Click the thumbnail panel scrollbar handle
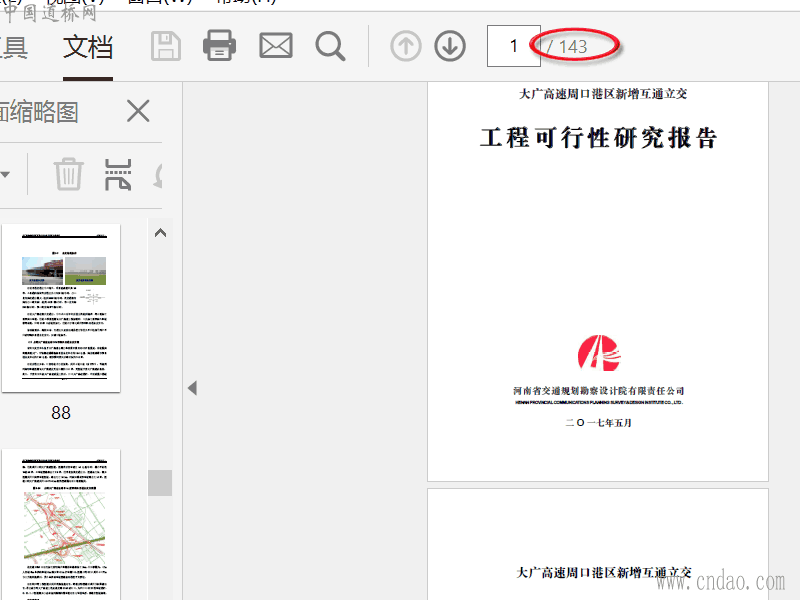 coord(160,483)
